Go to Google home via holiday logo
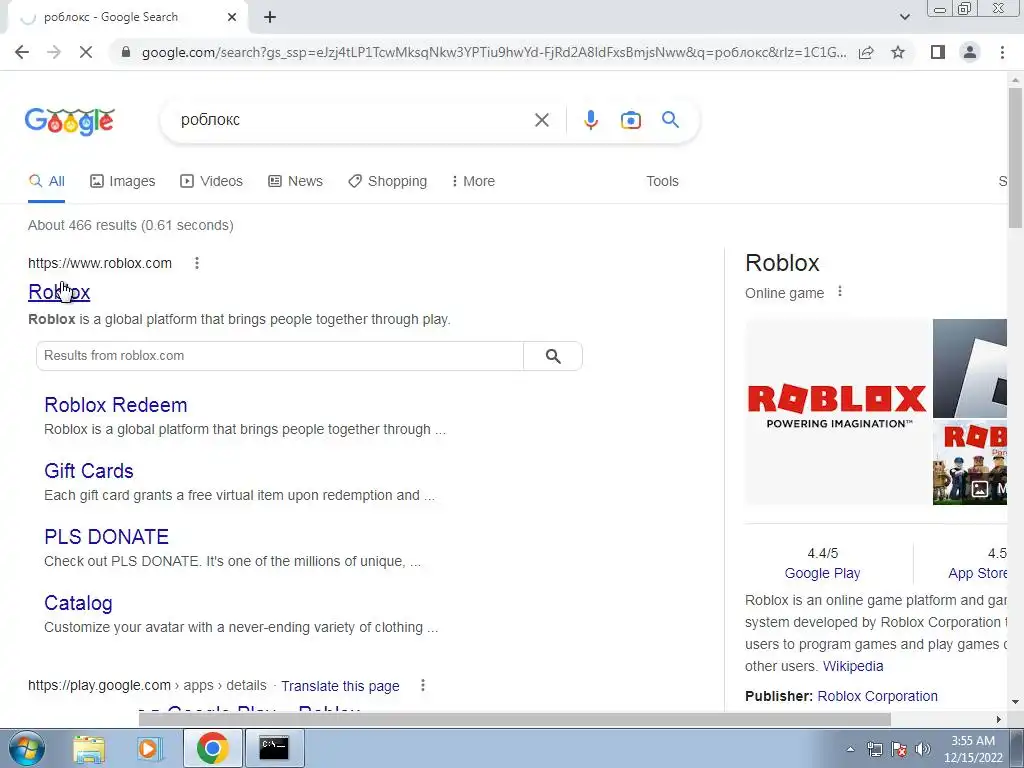Viewport: 1024px width, 768px height. [70, 121]
